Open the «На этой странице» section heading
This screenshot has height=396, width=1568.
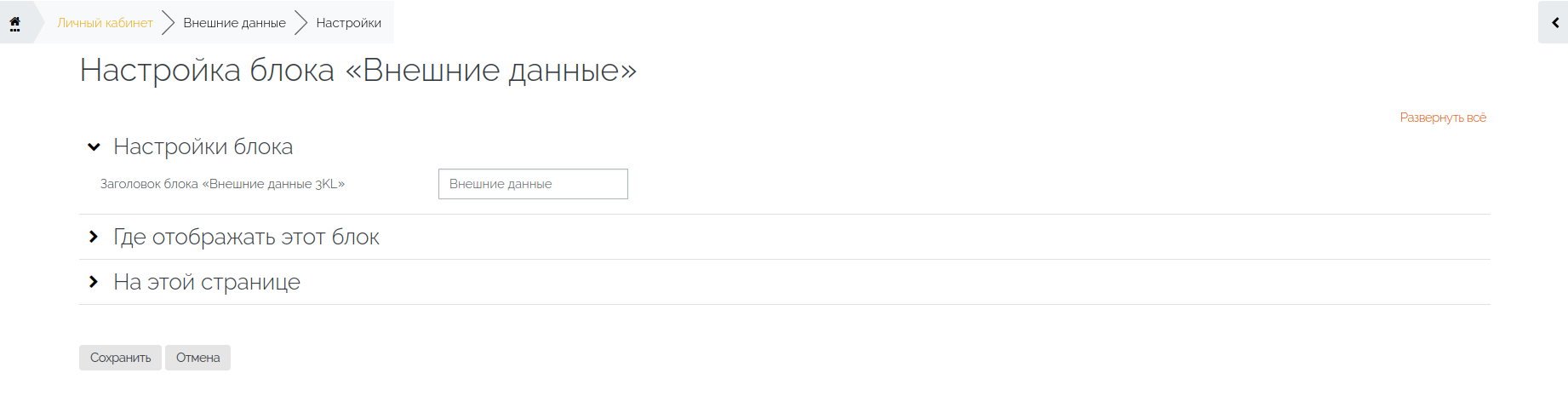pyautogui.click(x=207, y=282)
